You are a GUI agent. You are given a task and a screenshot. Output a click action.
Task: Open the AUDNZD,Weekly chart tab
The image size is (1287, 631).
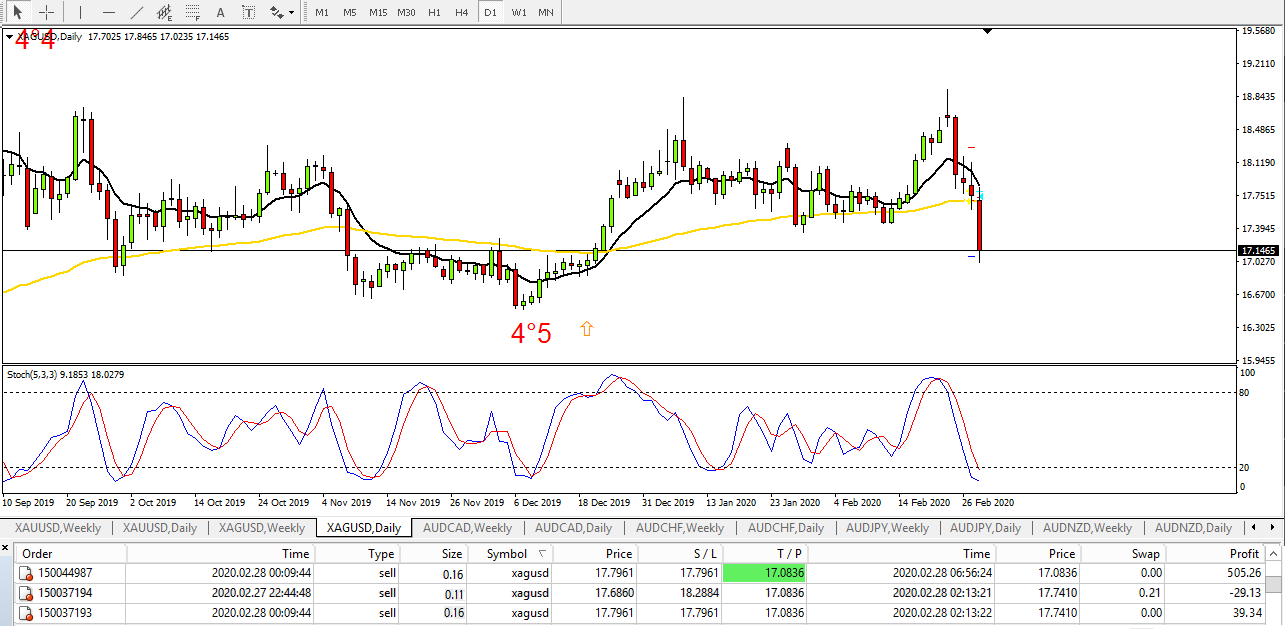1087,527
